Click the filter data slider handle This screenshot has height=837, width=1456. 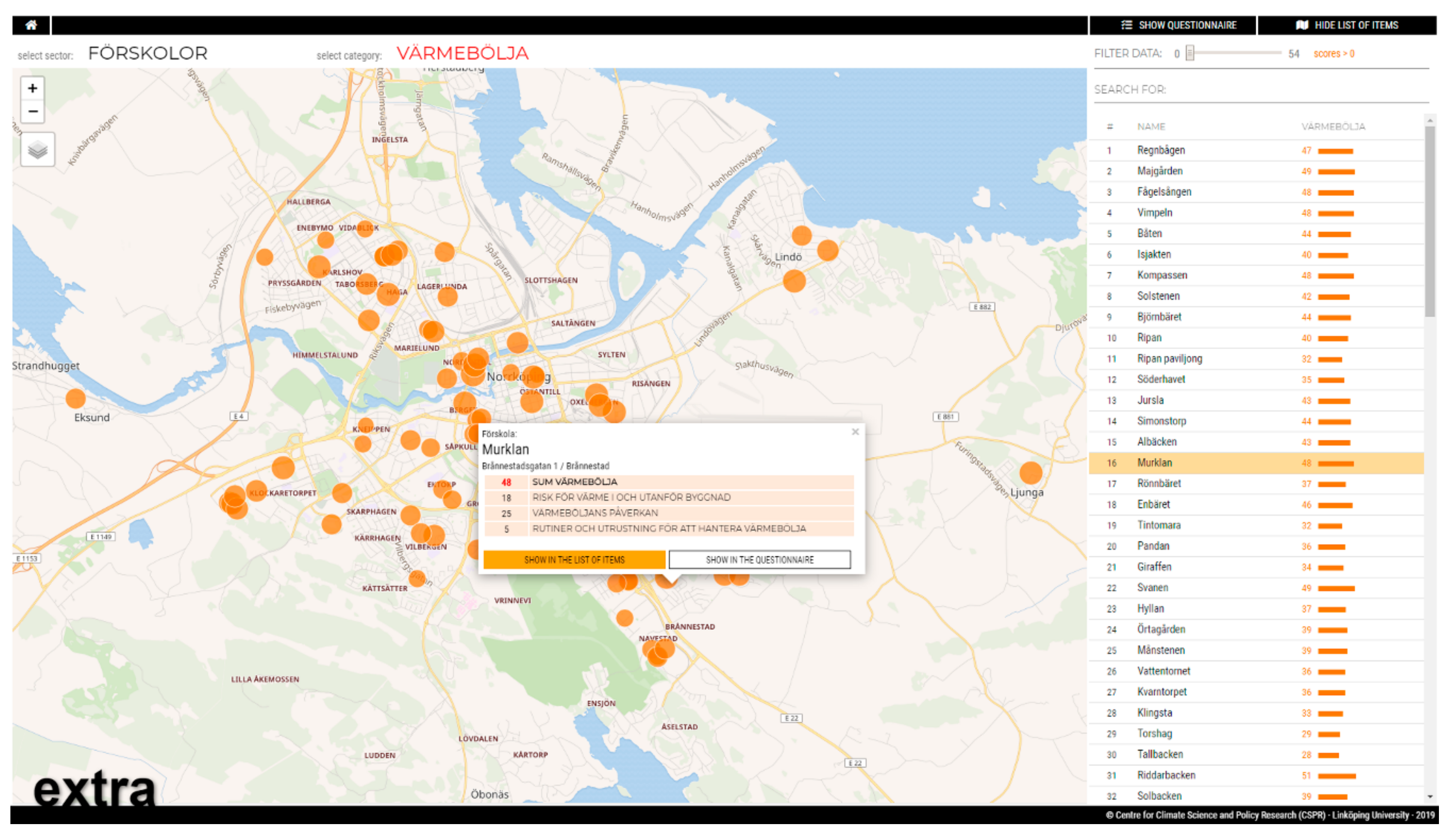1190,54
